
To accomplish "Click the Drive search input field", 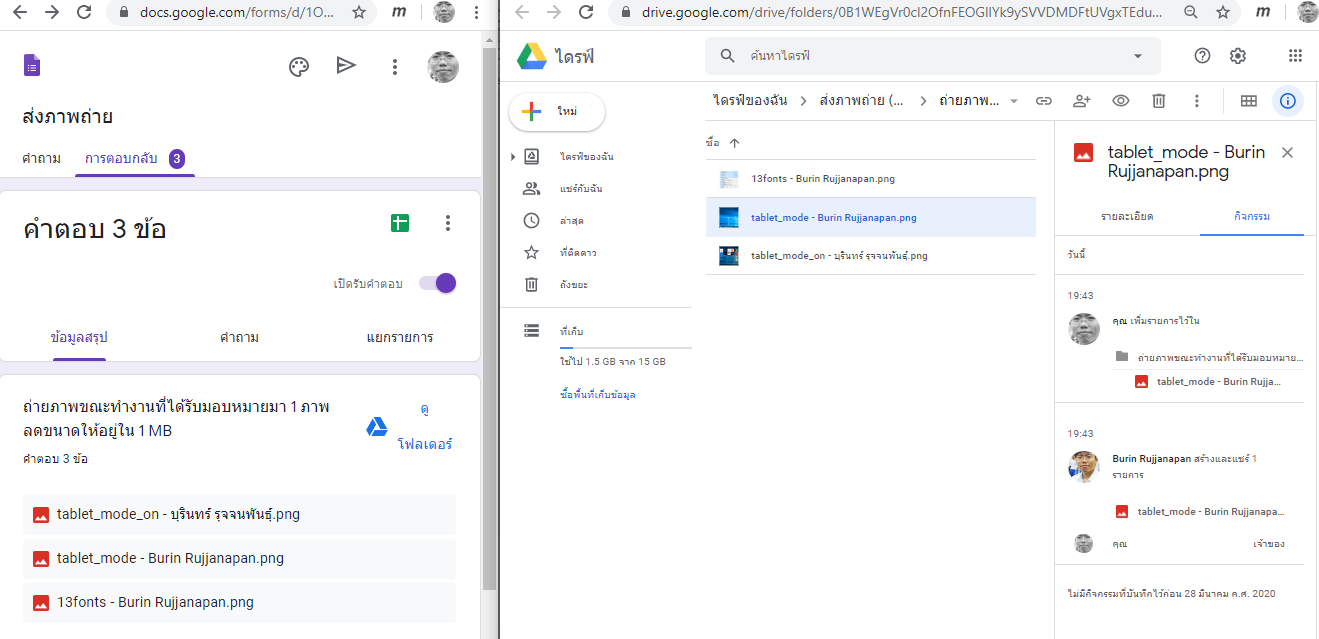I will coord(930,56).
